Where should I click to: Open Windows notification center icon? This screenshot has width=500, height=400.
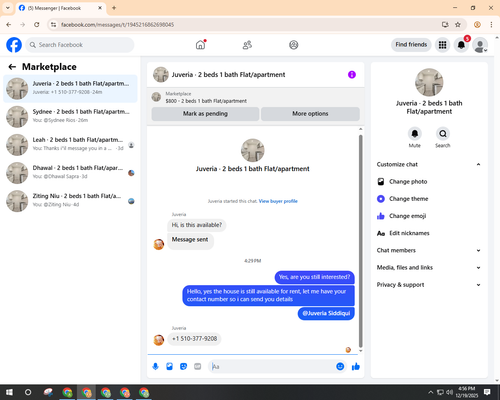[487, 392]
